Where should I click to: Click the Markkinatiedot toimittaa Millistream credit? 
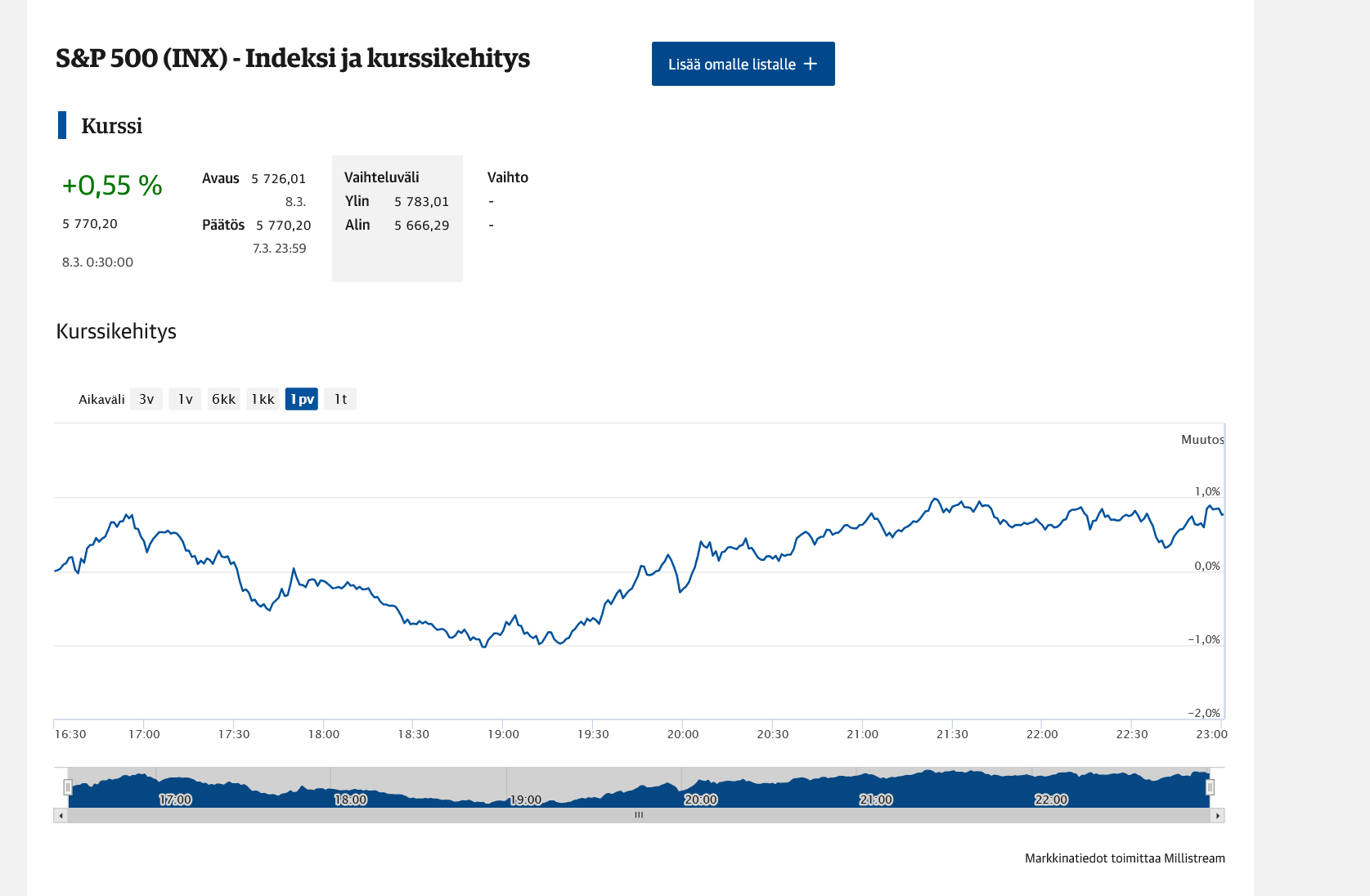click(1125, 858)
